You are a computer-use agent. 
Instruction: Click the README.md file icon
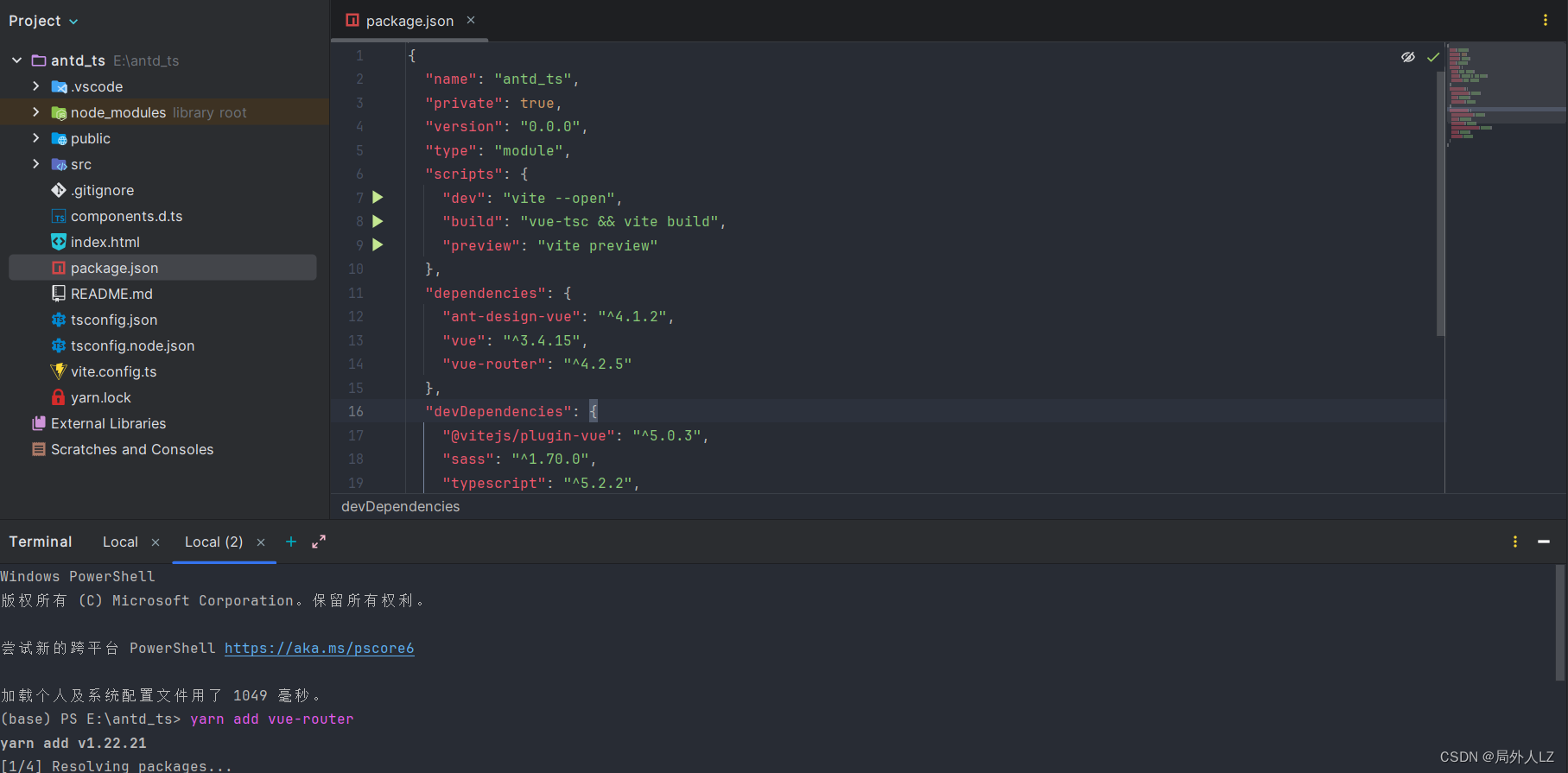point(59,294)
